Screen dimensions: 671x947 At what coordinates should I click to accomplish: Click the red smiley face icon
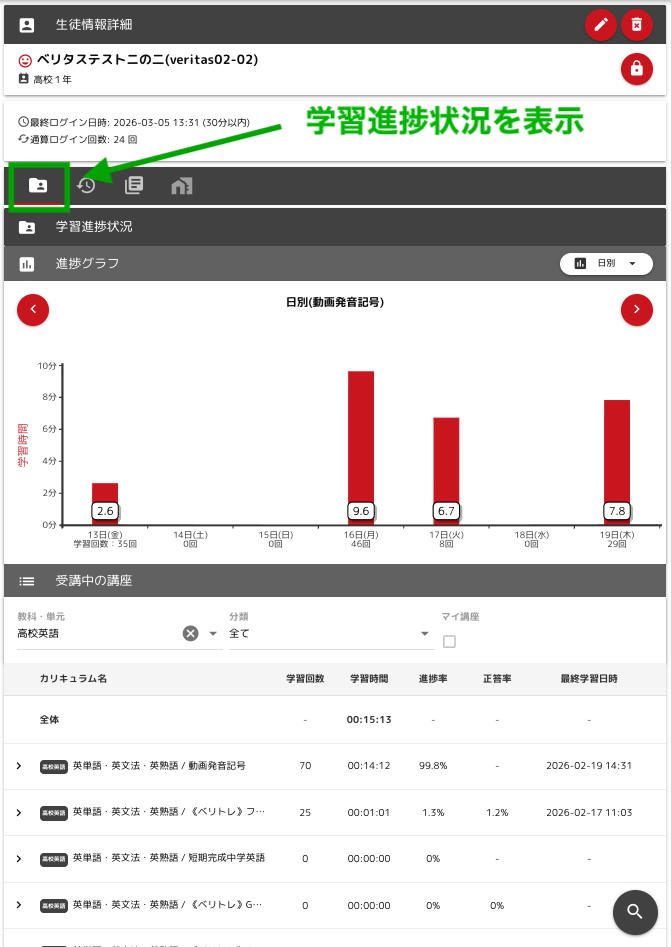[25, 61]
